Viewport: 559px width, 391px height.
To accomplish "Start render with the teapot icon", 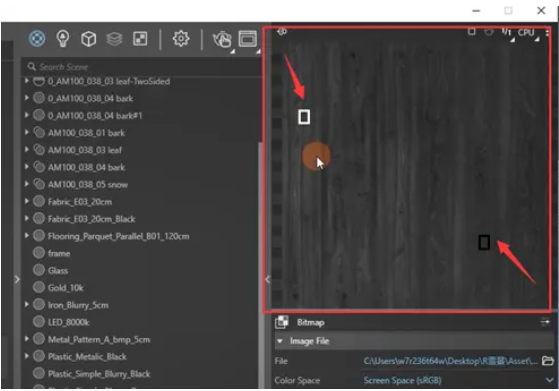I will [x=222, y=39].
